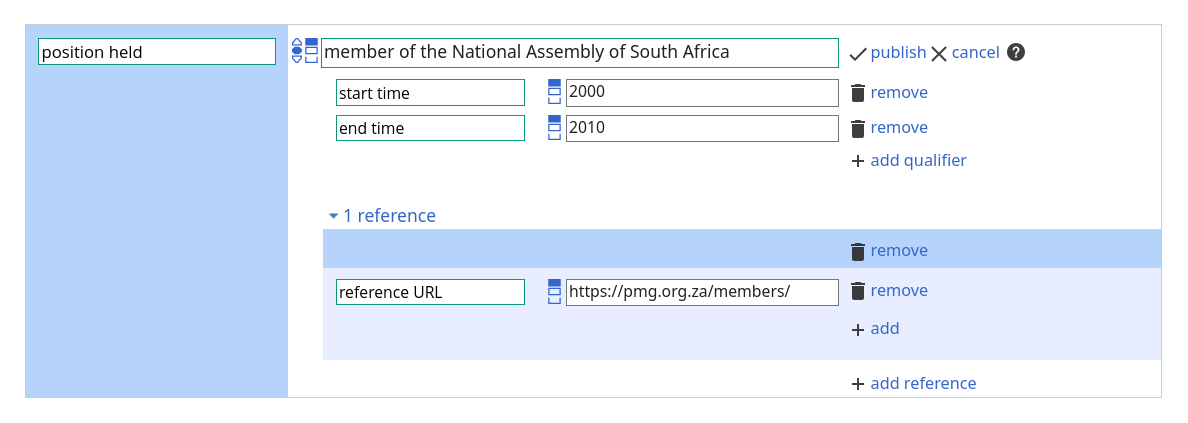Cancel editing the statement
1188x423 pixels.
tap(965, 53)
